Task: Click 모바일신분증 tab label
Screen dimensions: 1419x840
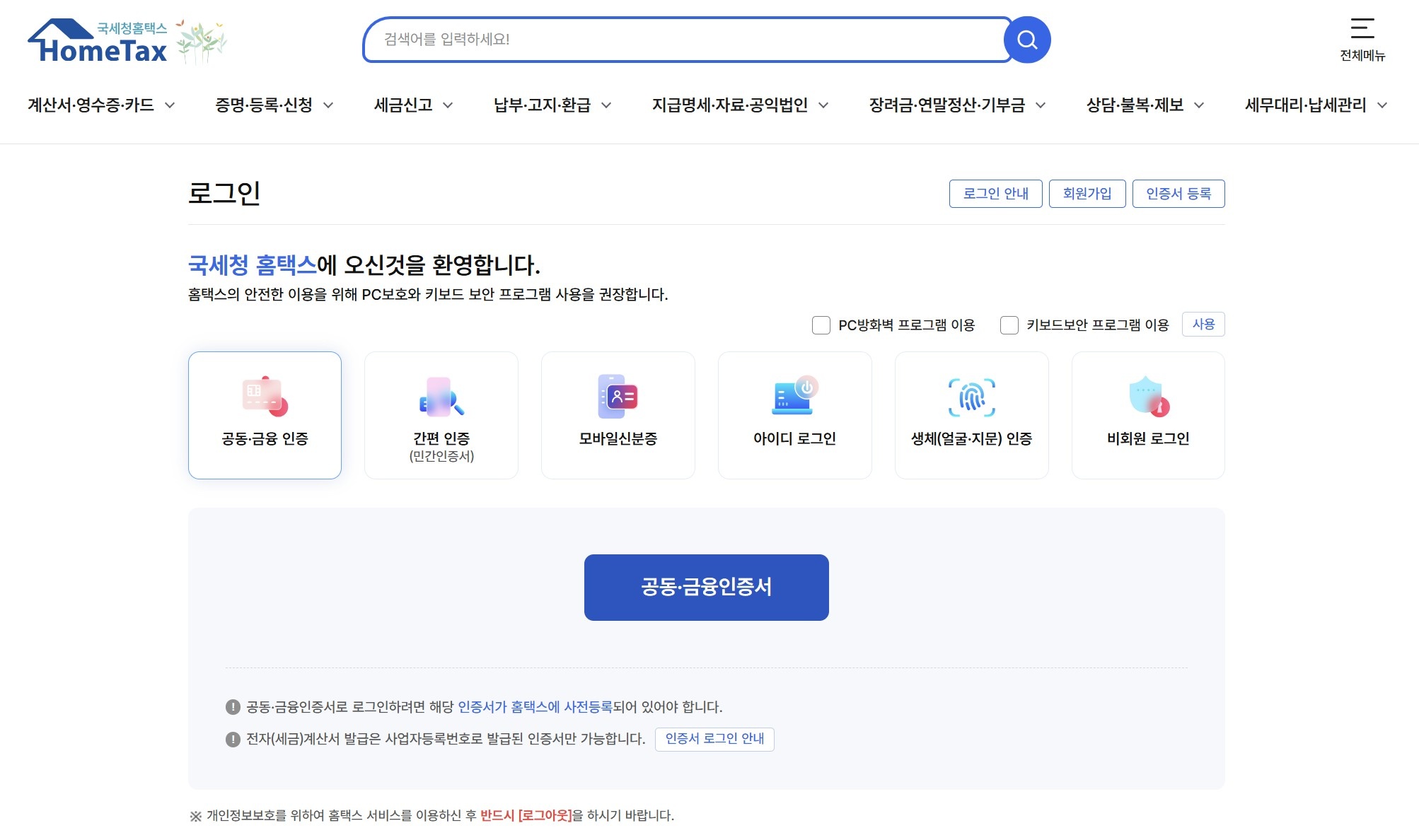Action: (x=618, y=439)
